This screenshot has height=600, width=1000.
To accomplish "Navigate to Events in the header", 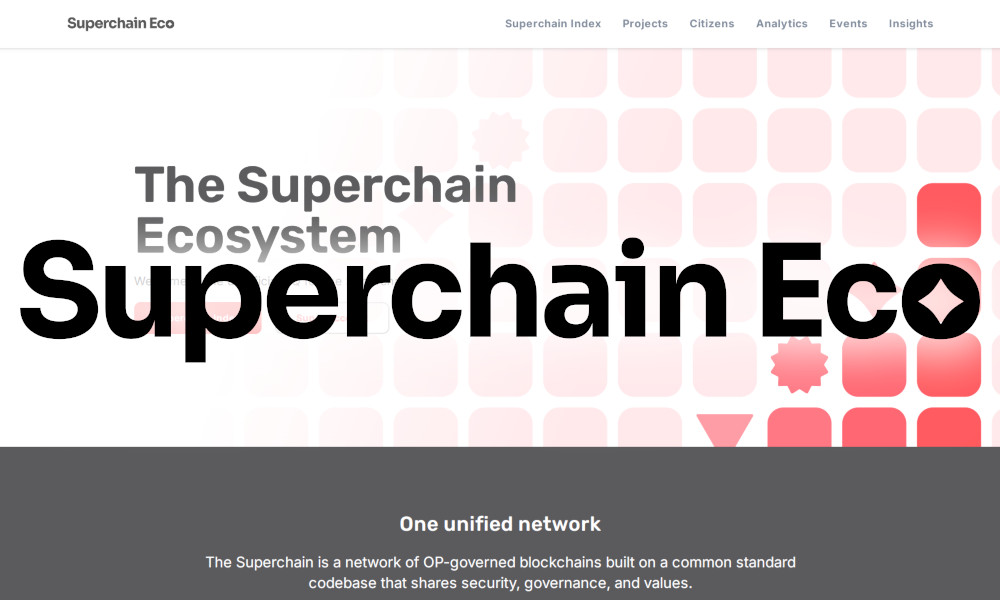I will (x=848, y=24).
